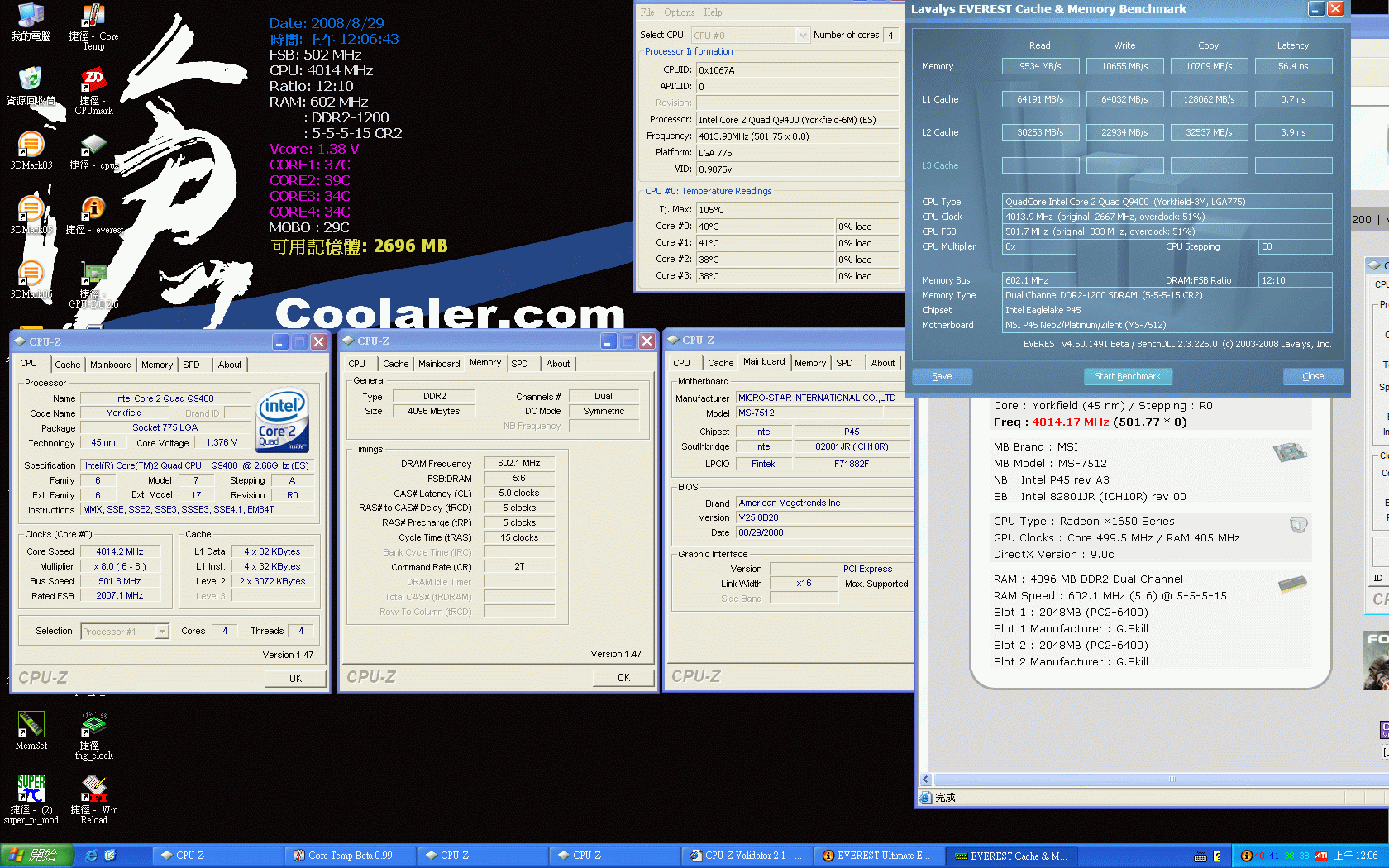The image size is (1389, 868).
Task: Open the My Computer (我的電腦) desktop icon
Action: tap(31, 22)
